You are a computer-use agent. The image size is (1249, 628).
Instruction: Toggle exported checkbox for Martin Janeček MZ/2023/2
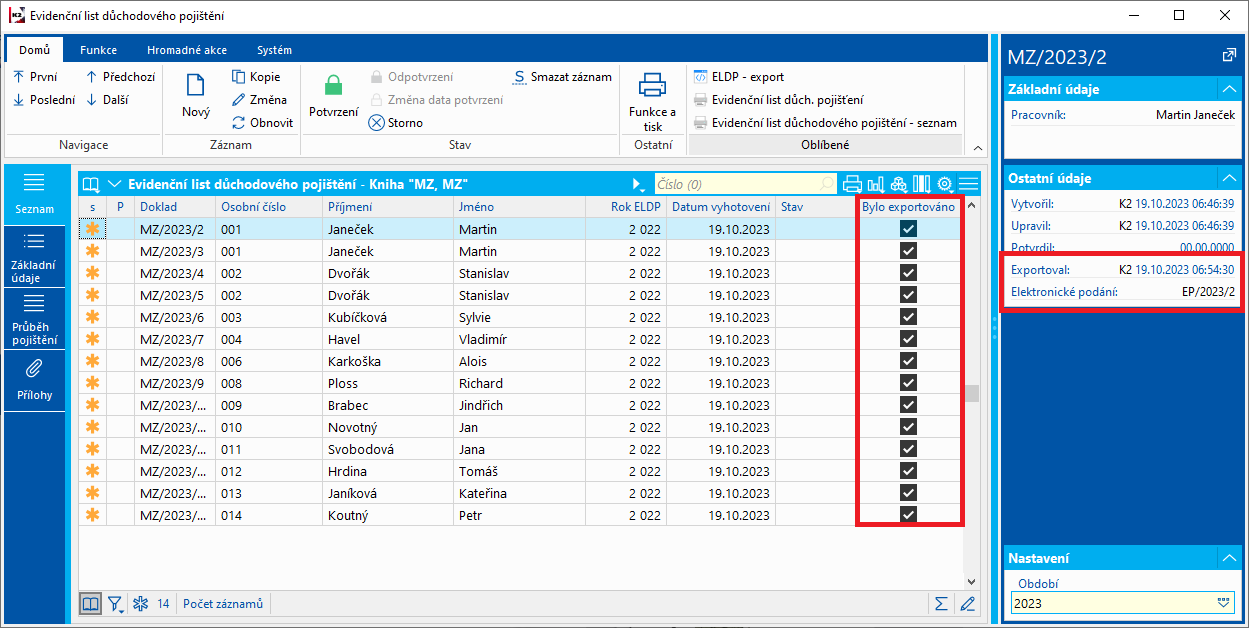click(x=908, y=229)
